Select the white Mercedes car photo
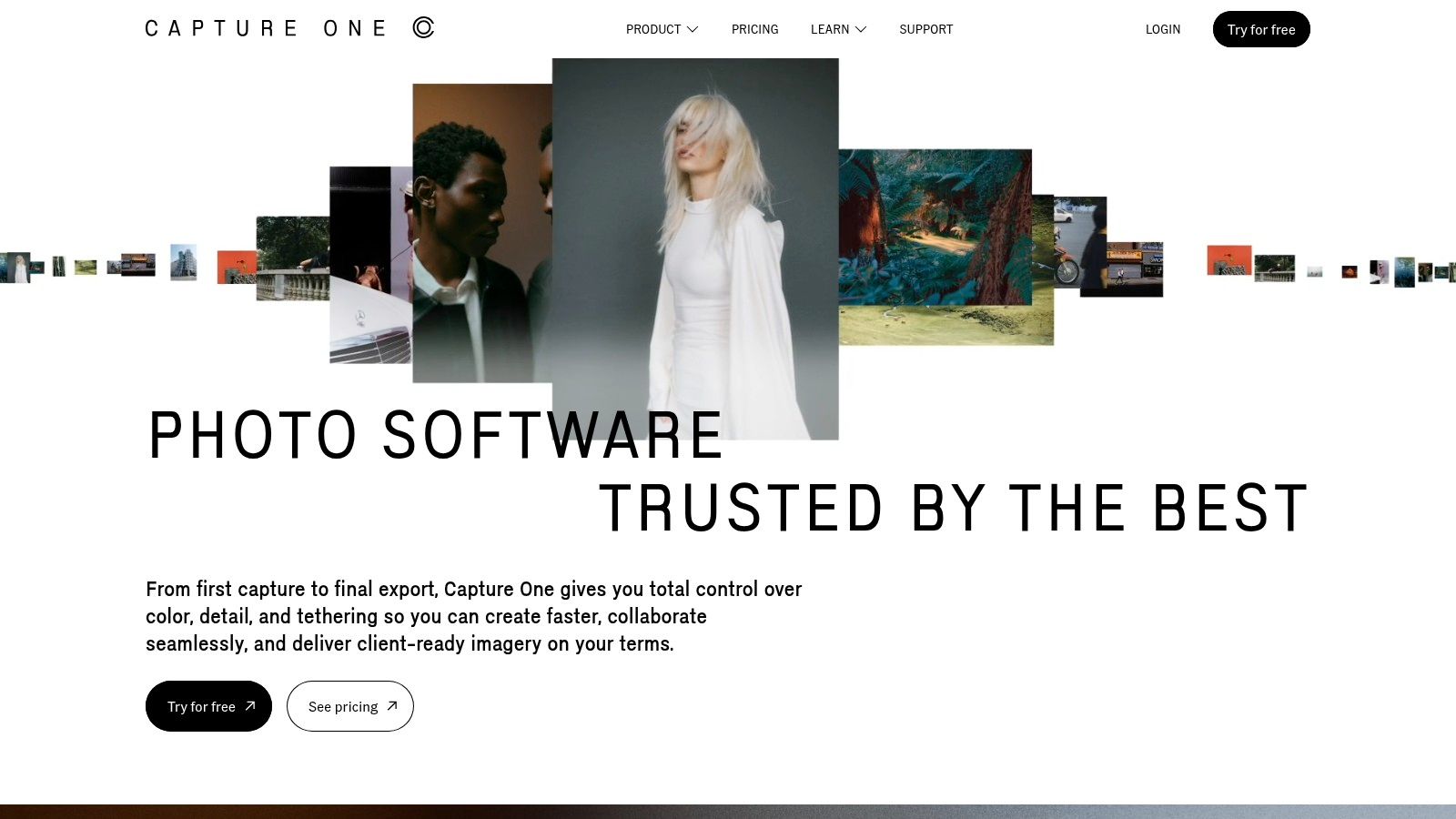The image size is (1456, 819). (370, 265)
